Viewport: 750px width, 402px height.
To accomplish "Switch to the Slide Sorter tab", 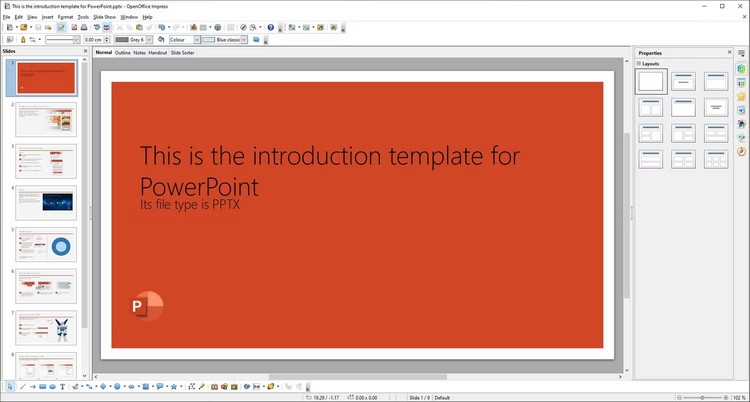I will (x=183, y=53).
